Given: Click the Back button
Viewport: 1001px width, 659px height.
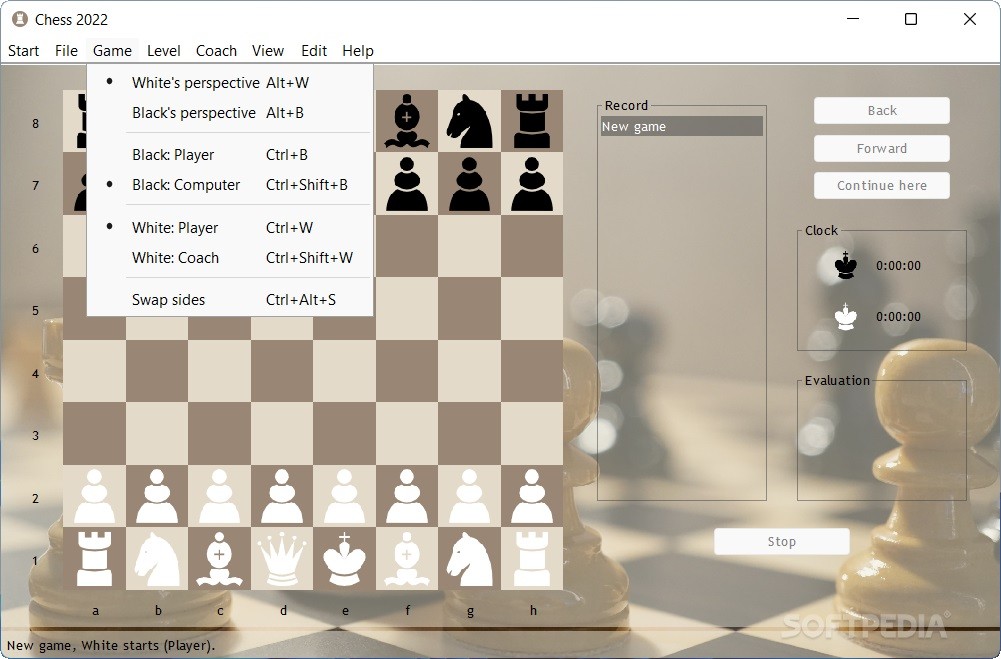Looking at the screenshot, I should point(882,110).
